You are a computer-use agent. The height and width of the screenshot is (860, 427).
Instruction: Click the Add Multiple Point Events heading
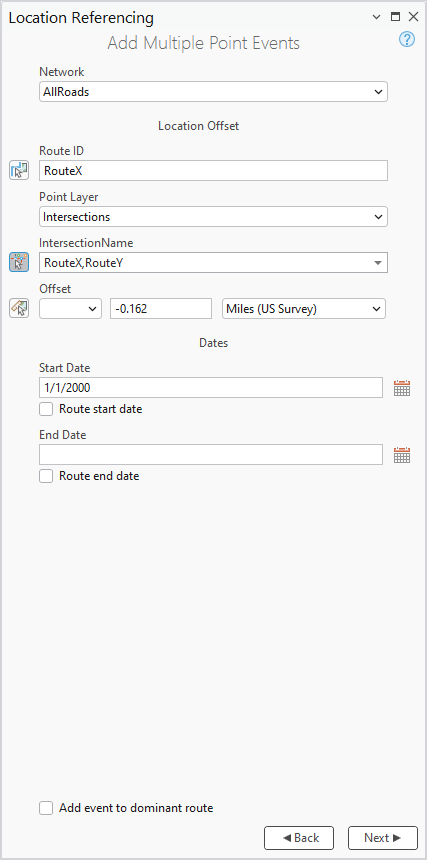203,43
